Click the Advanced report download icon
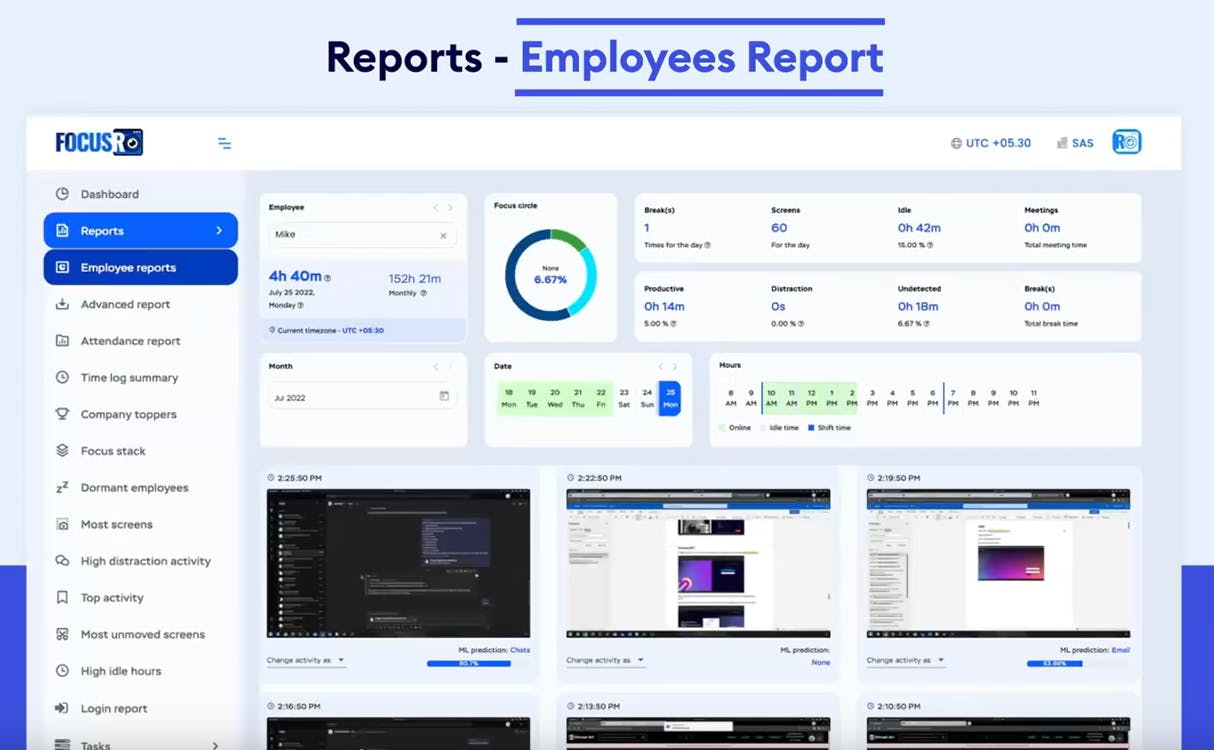 click(x=62, y=304)
